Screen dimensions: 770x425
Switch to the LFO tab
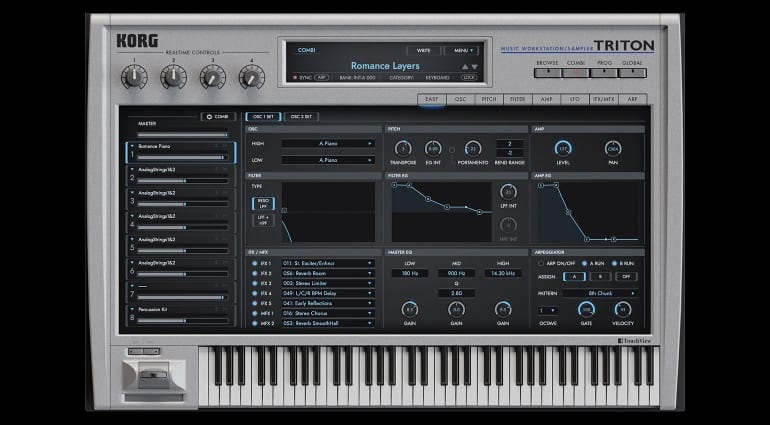(x=574, y=99)
